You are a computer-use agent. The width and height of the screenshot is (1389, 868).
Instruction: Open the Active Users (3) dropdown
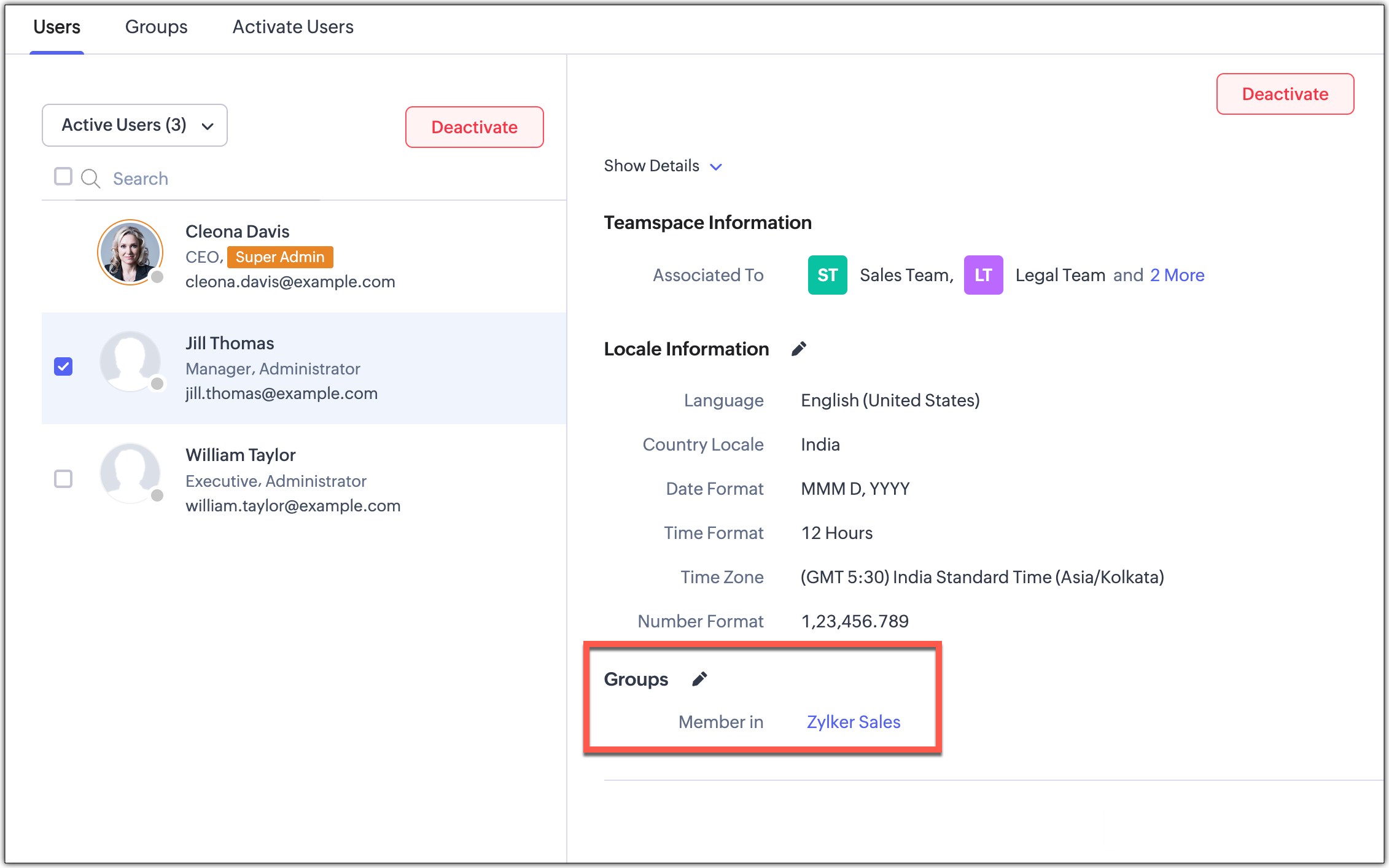tap(134, 125)
